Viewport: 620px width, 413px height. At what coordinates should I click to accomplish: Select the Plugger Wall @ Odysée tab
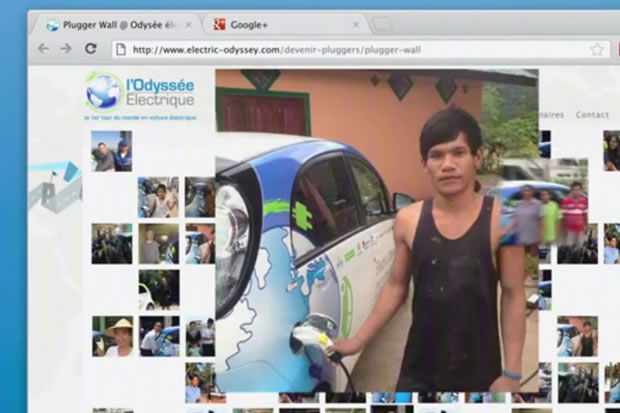click(115, 24)
